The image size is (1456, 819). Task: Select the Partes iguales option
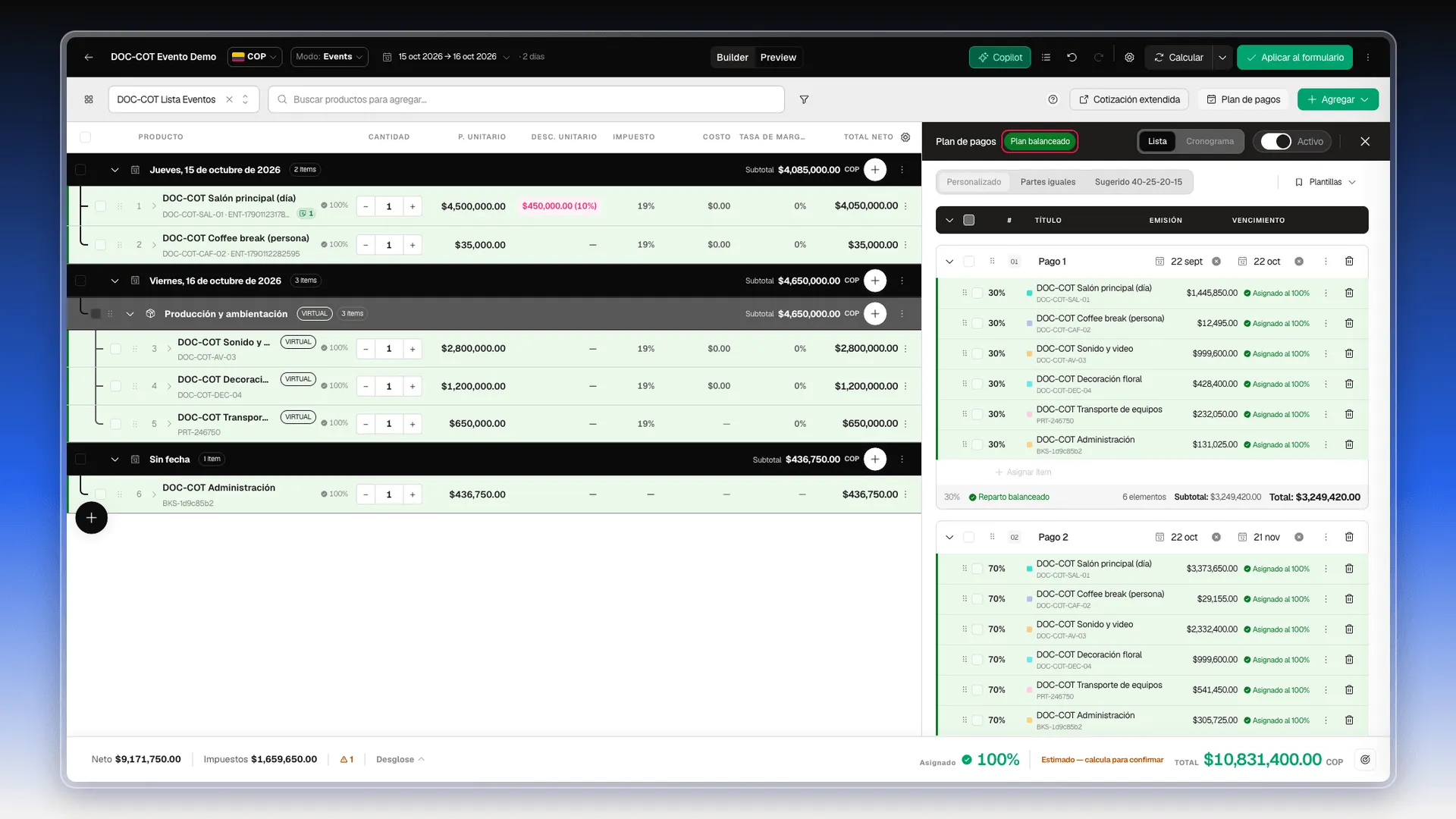pos(1047,182)
